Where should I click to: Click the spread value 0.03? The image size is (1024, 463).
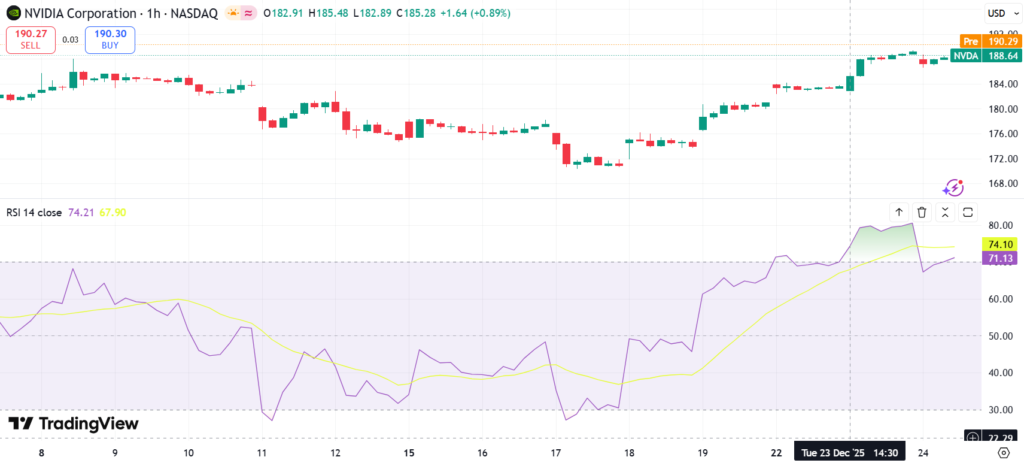(x=71, y=40)
